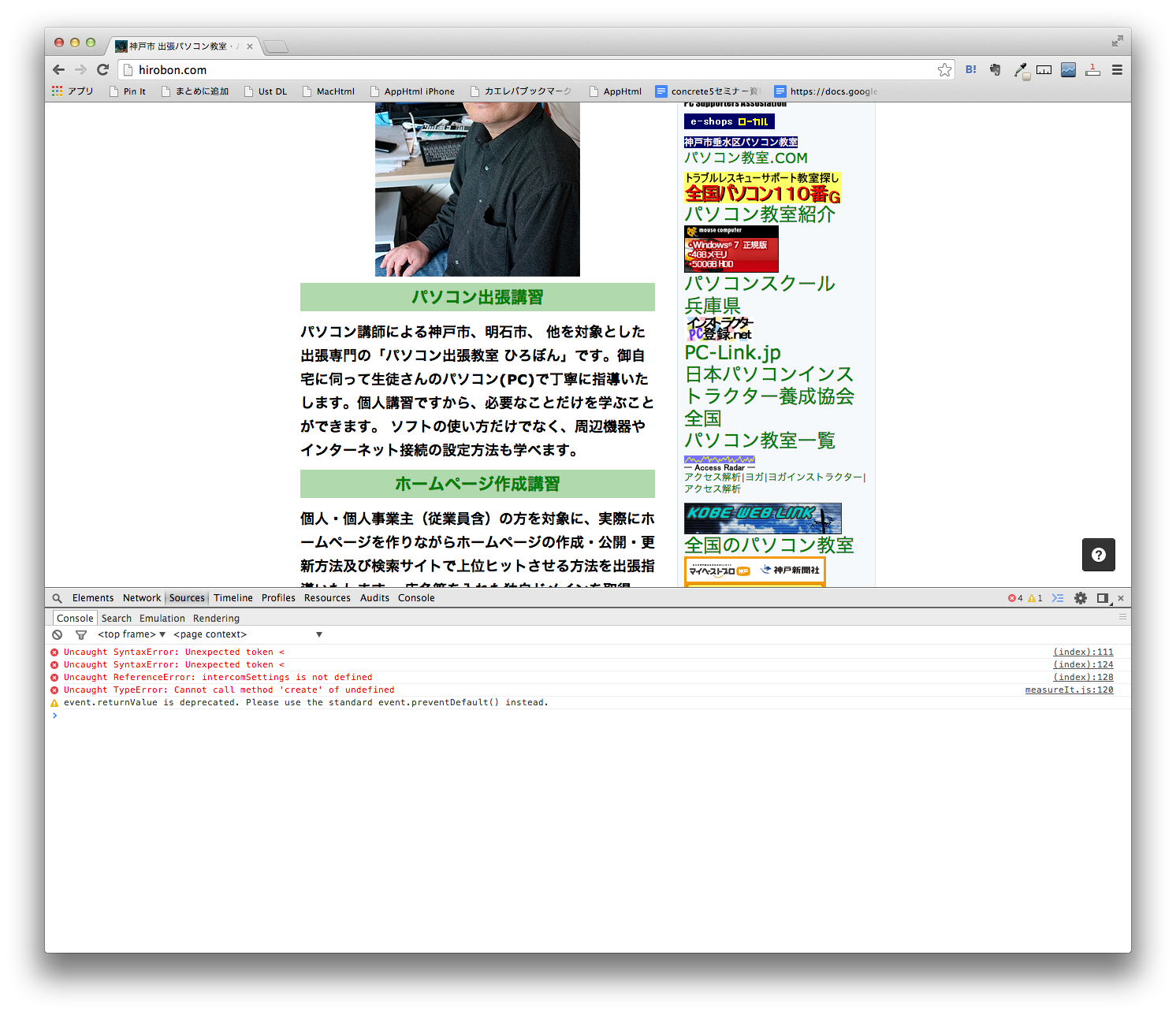Image resolution: width=1176 pixels, height=1015 pixels.
Task: Click the red error count badge
Action: point(1015,598)
